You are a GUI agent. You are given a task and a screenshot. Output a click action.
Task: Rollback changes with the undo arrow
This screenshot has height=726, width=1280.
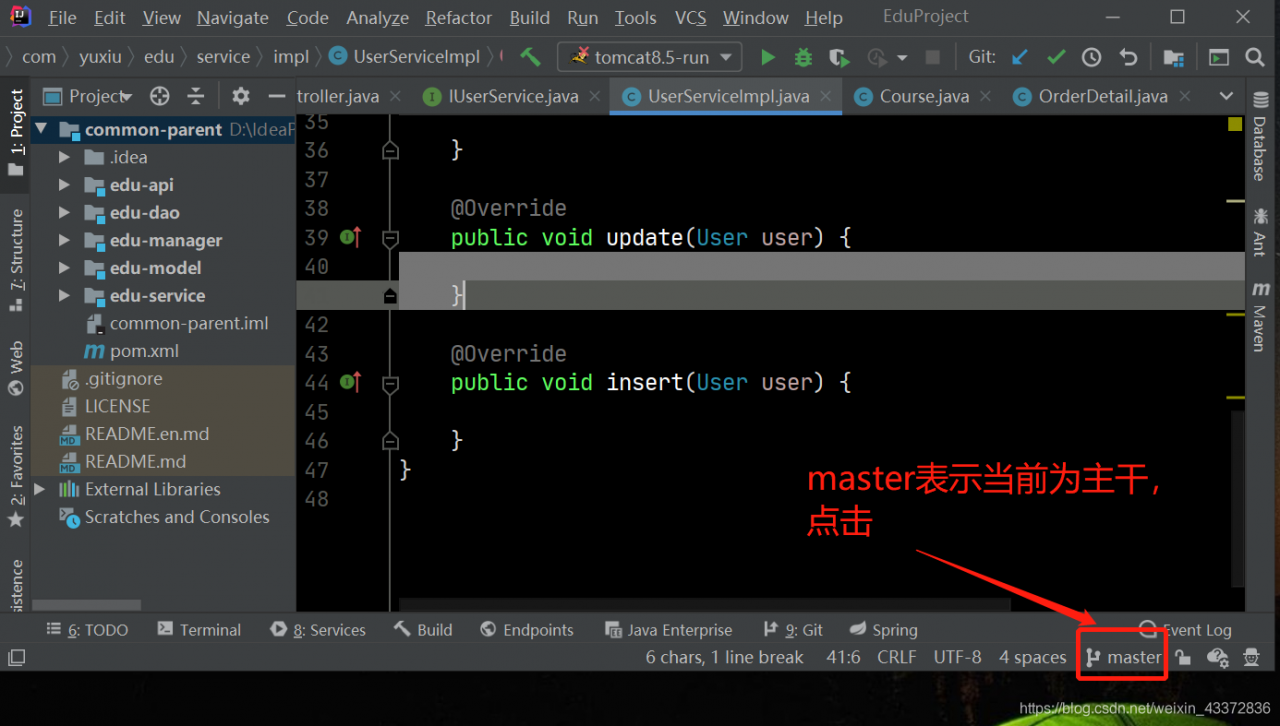click(x=1128, y=57)
